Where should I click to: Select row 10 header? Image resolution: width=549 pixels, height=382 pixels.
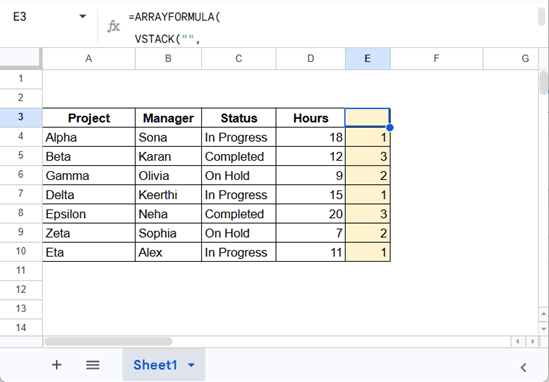pos(21,251)
